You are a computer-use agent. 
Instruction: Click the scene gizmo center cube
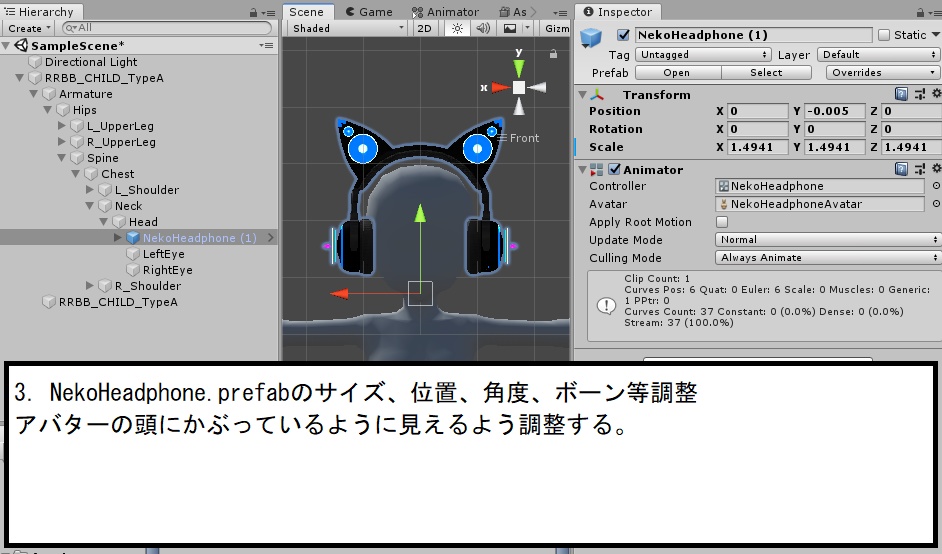click(518, 88)
